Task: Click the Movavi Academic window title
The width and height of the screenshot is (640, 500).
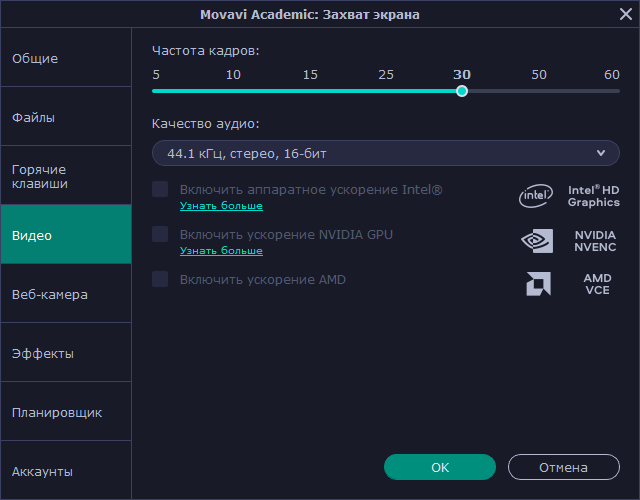Action: point(310,15)
